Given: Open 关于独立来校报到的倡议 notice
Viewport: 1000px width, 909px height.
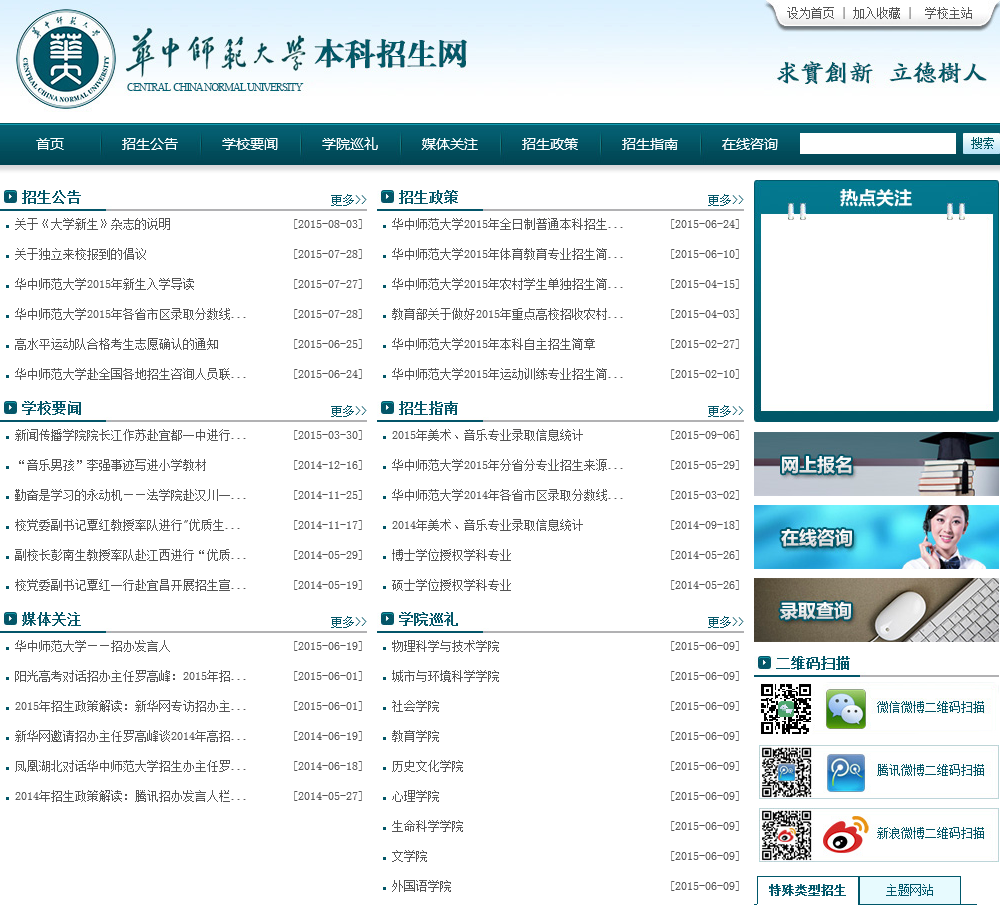Looking at the screenshot, I should tap(80, 255).
